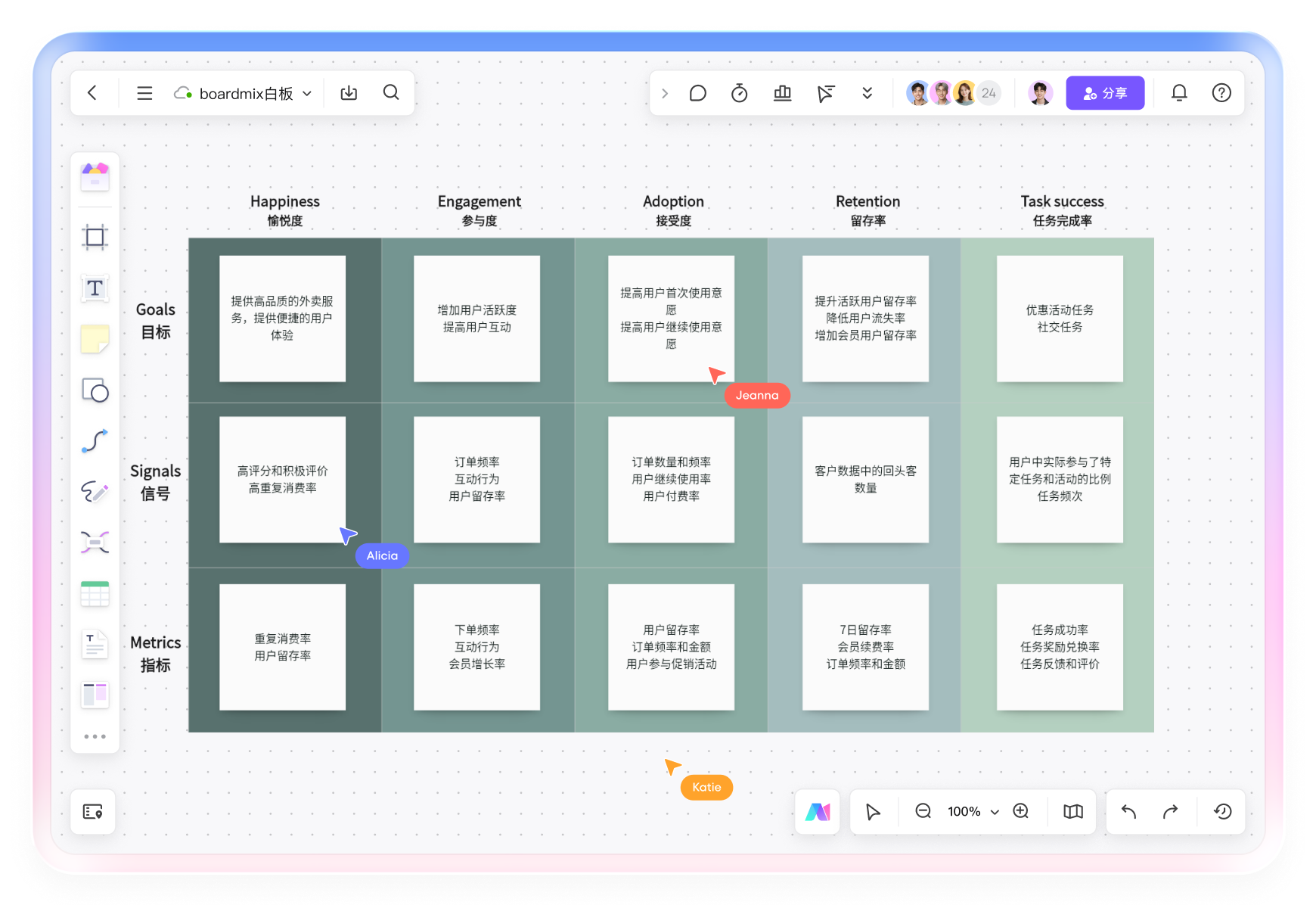Open the hamburger main menu

point(144,93)
